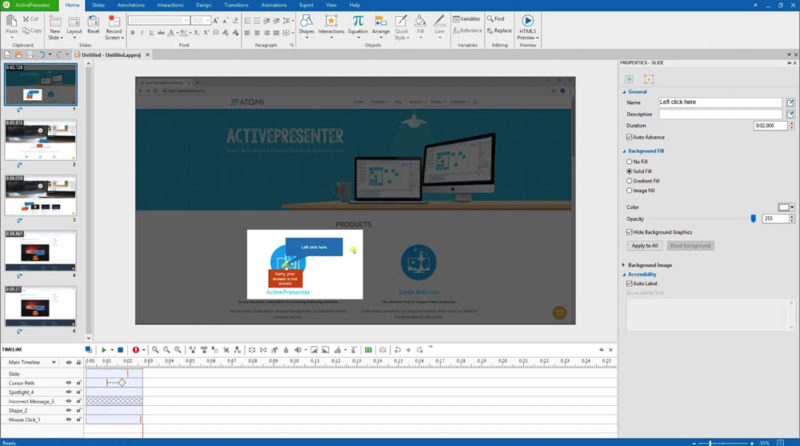
Task: Click the edit icon beside Description field
Action: [x=790, y=114]
